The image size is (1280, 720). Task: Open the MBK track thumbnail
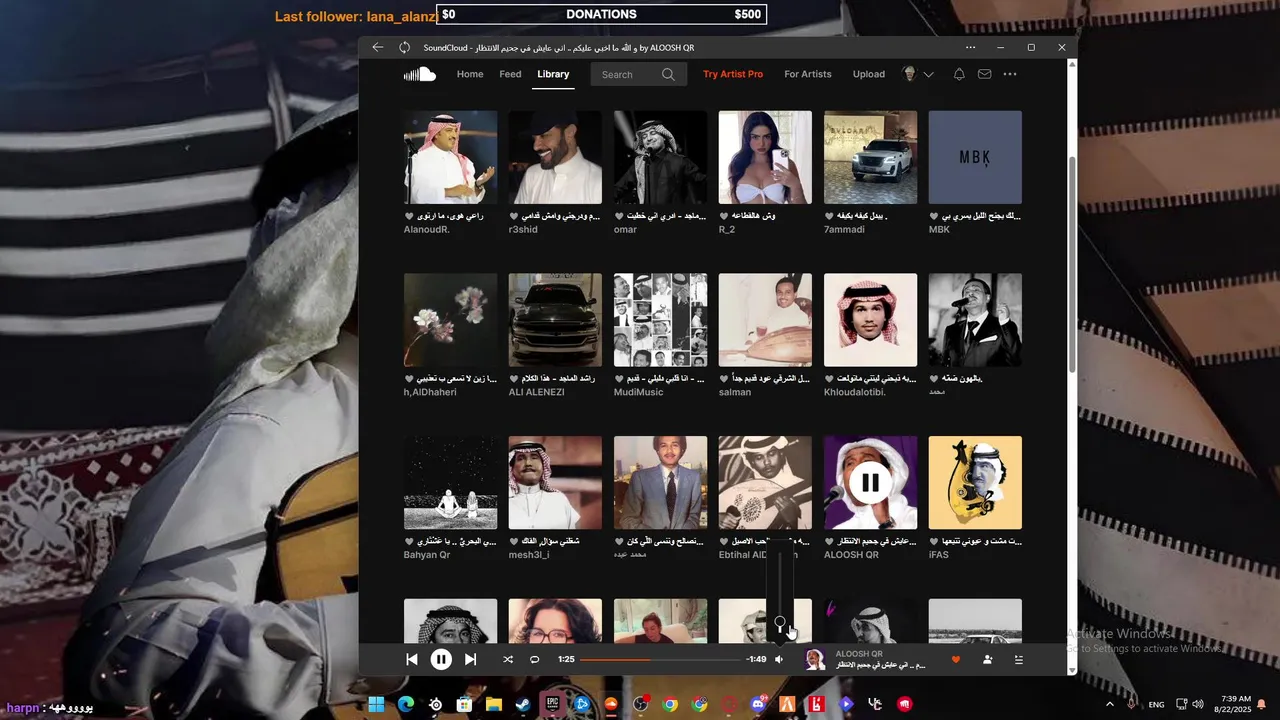pyautogui.click(x=975, y=157)
